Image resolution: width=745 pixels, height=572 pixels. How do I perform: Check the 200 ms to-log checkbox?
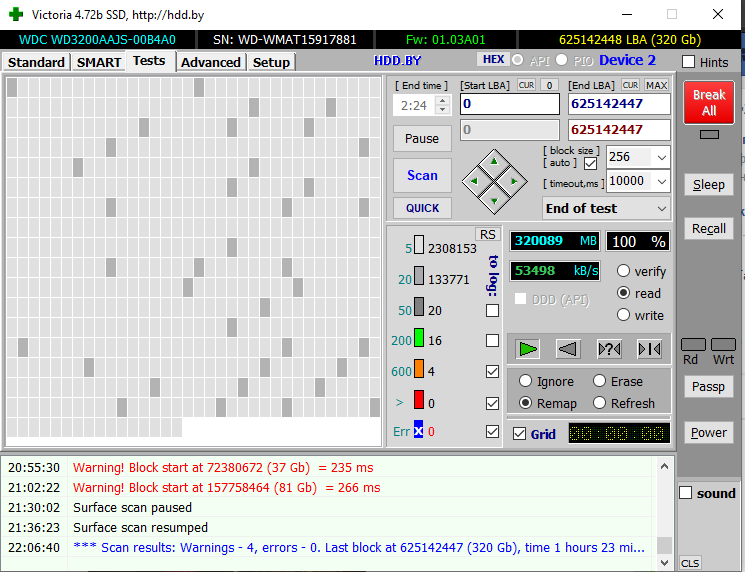pyautogui.click(x=492, y=341)
